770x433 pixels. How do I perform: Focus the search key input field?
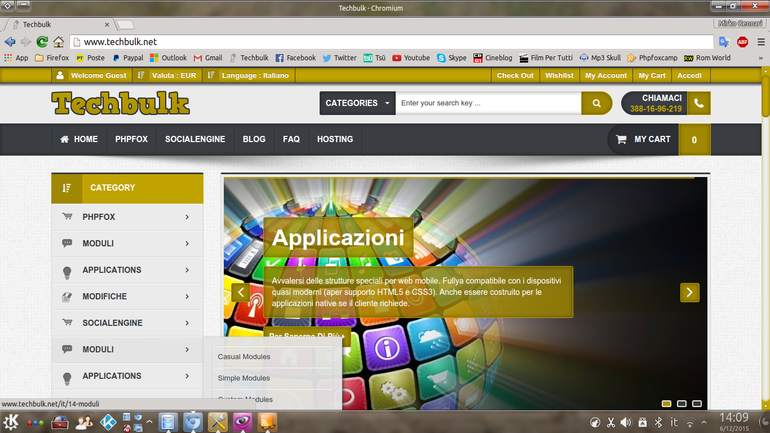point(488,103)
